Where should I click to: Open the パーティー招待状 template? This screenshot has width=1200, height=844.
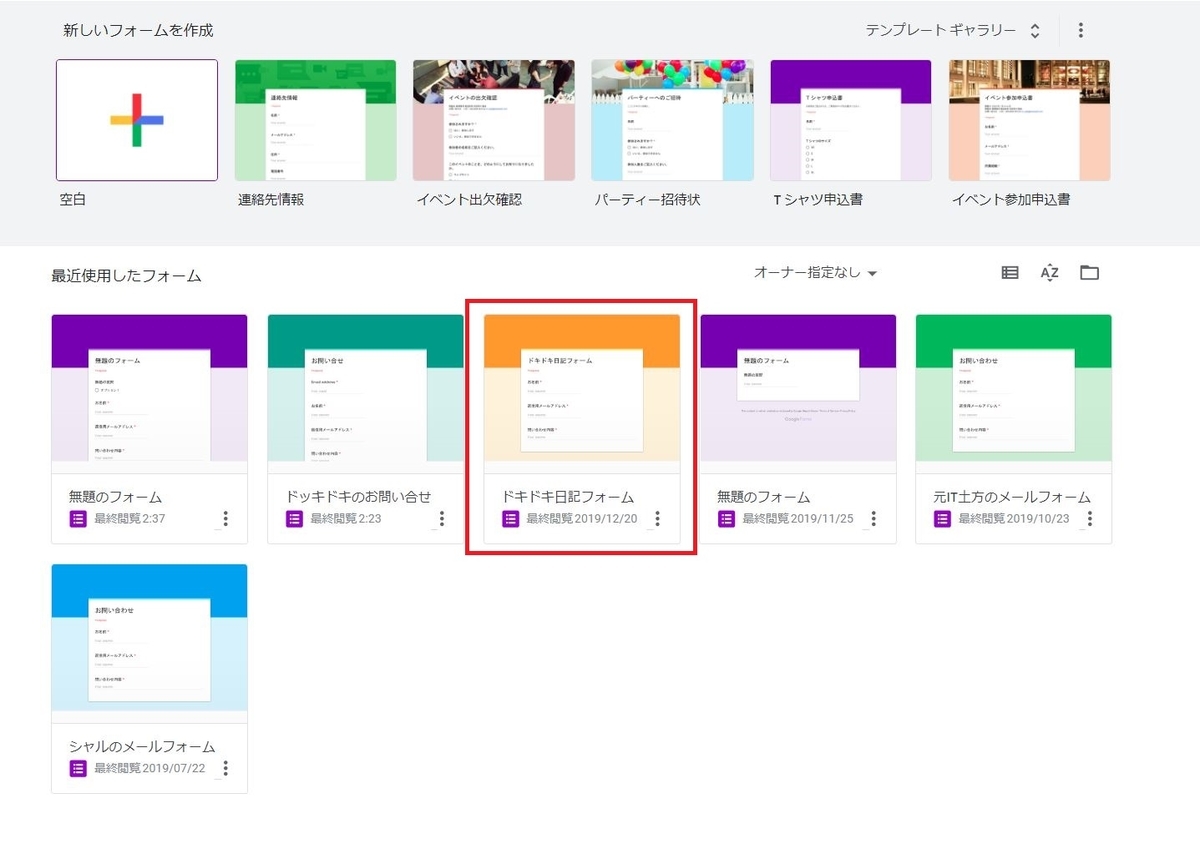point(672,118)
